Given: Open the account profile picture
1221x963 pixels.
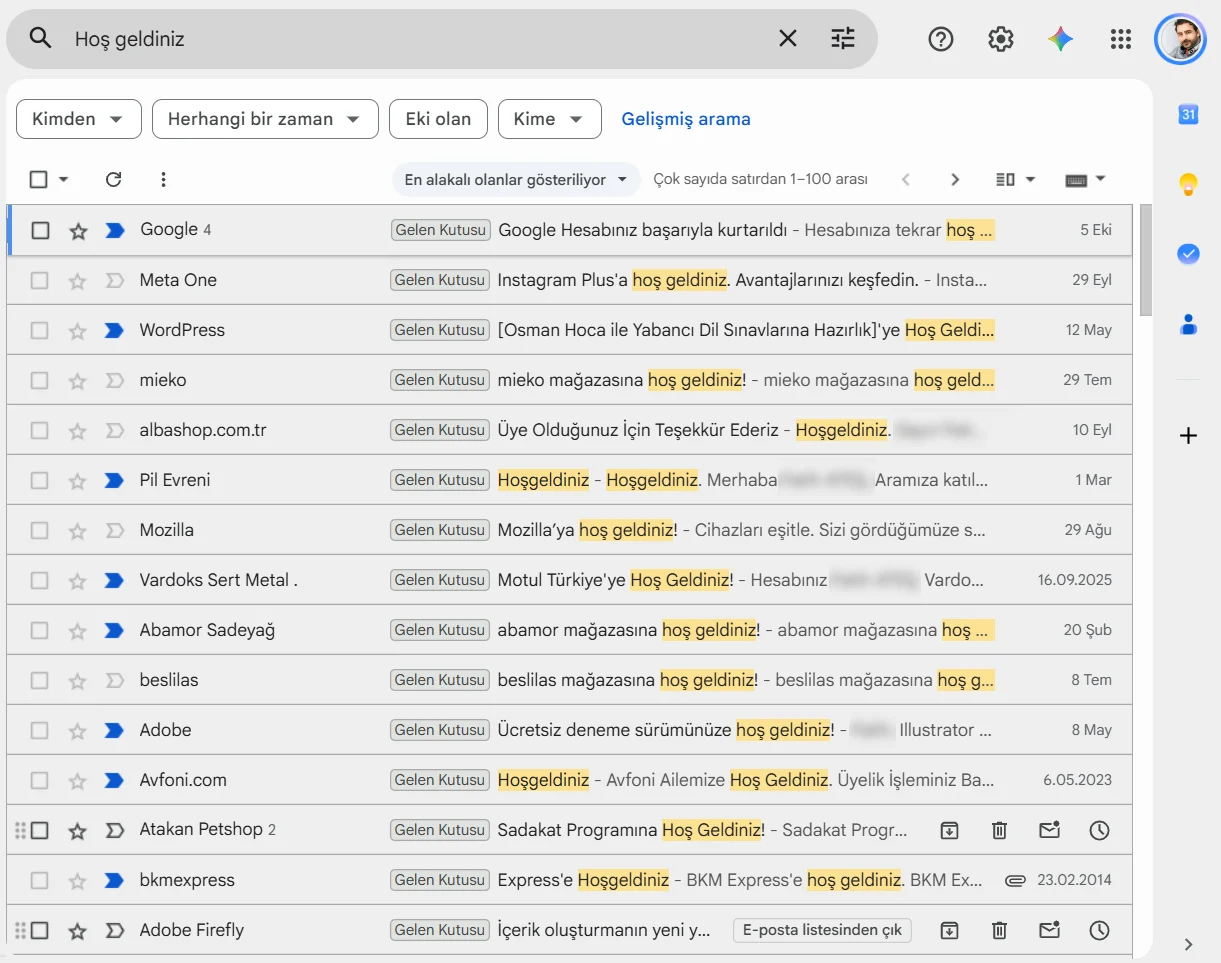Looking at the screenshot, I should click(1180, 39).
